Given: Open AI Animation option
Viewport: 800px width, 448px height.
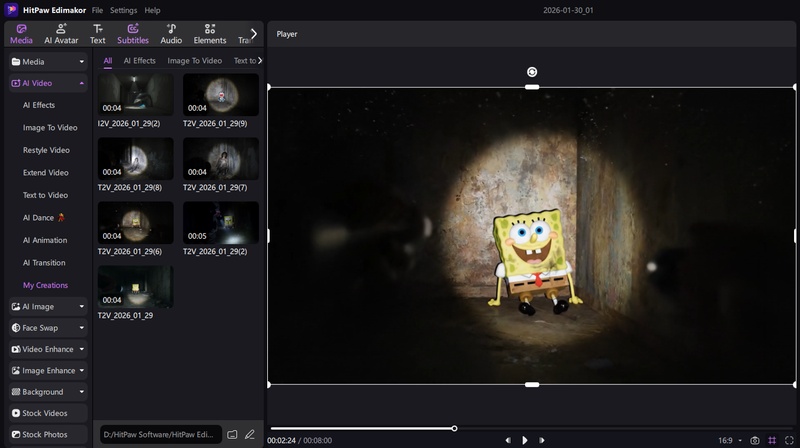Looking at the screenshot, I should [45, 240].
